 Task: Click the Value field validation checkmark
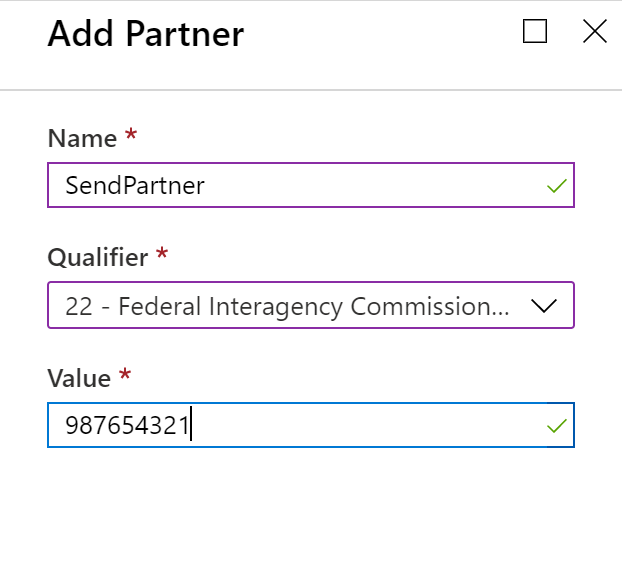(557, 426)
